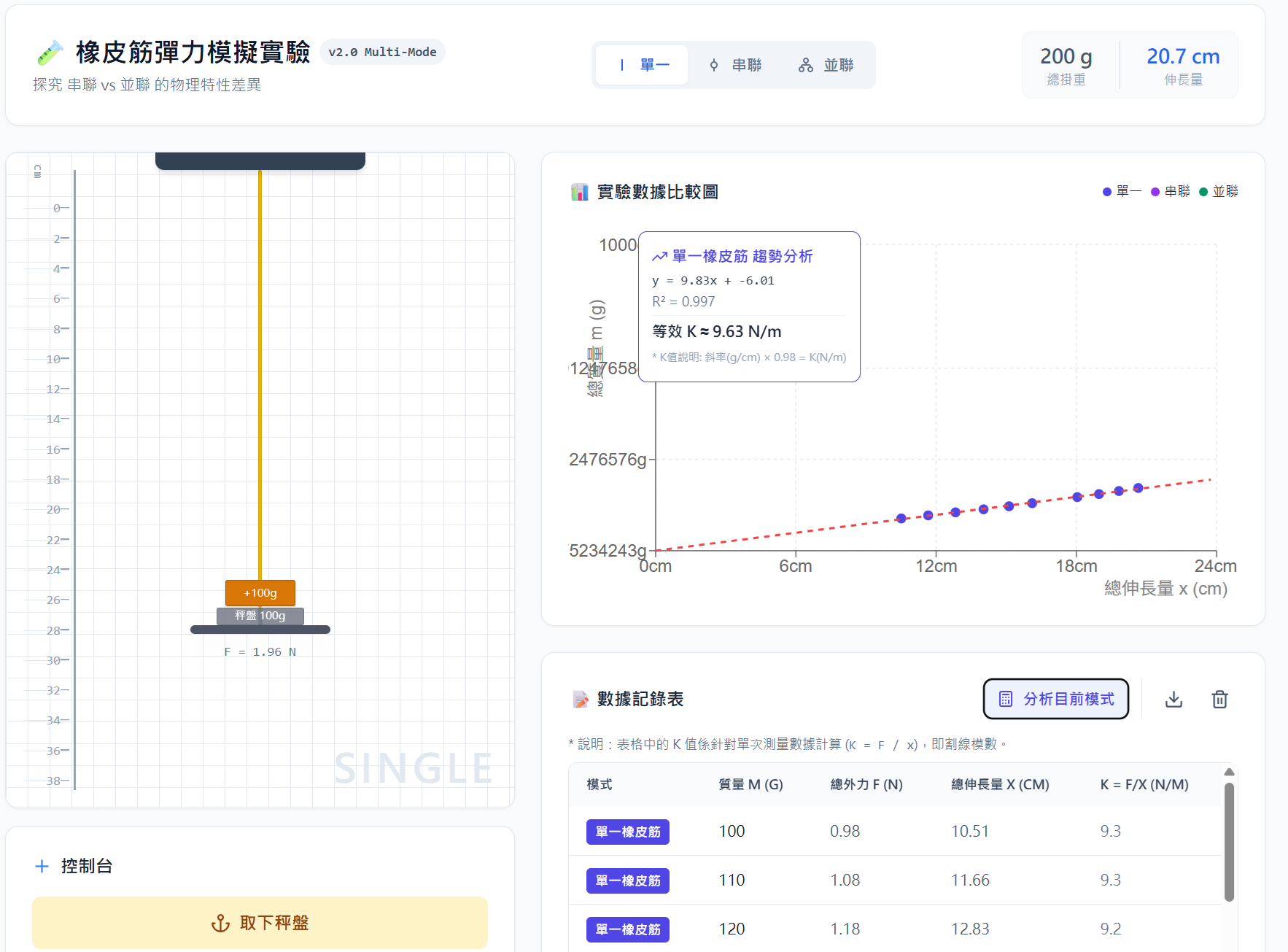
Task: Toggle the 並聯 series in the chart legend
Action: coord(1218,191)
